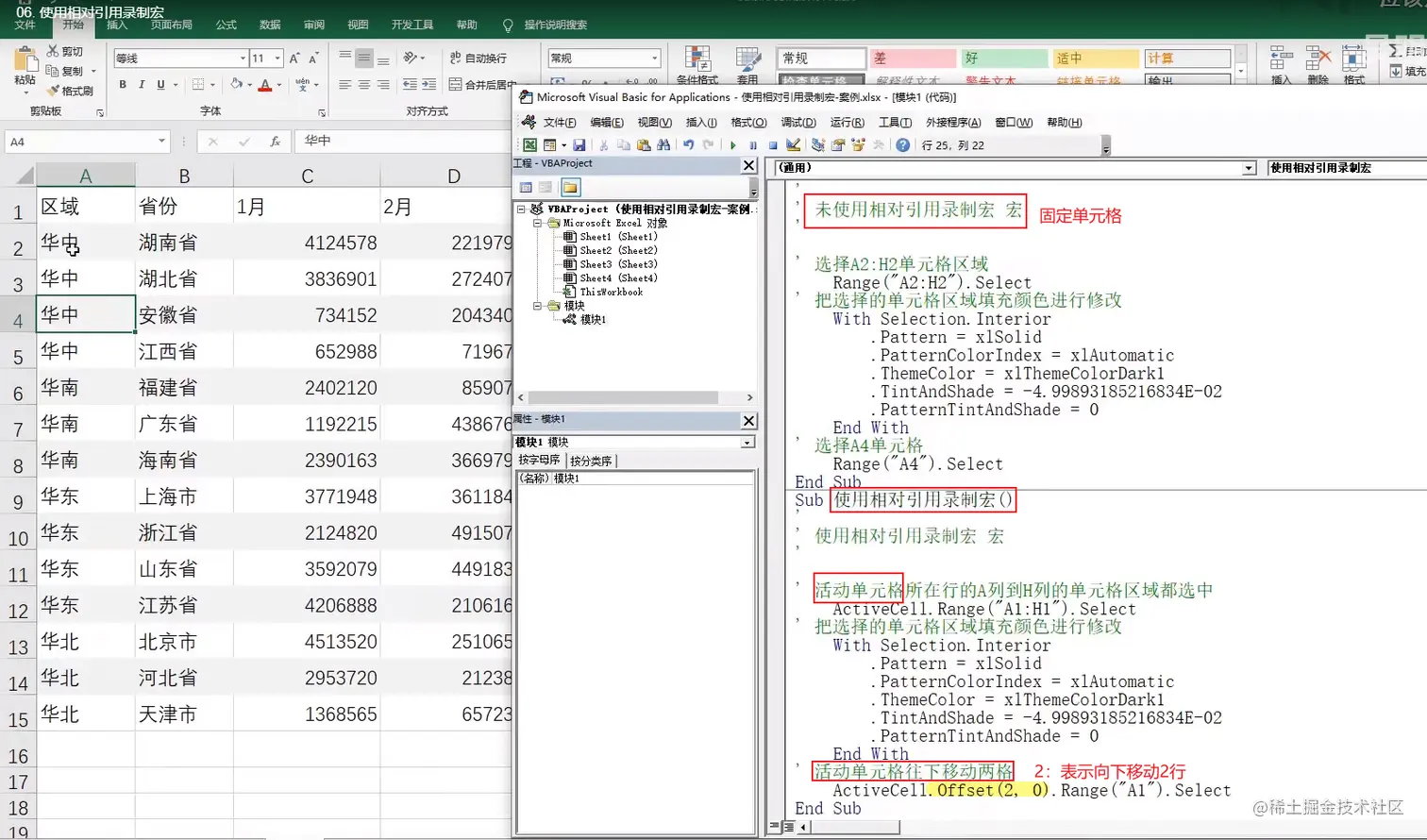
Task: Click the text orientation icon in Excel
Action: [411, 58]
